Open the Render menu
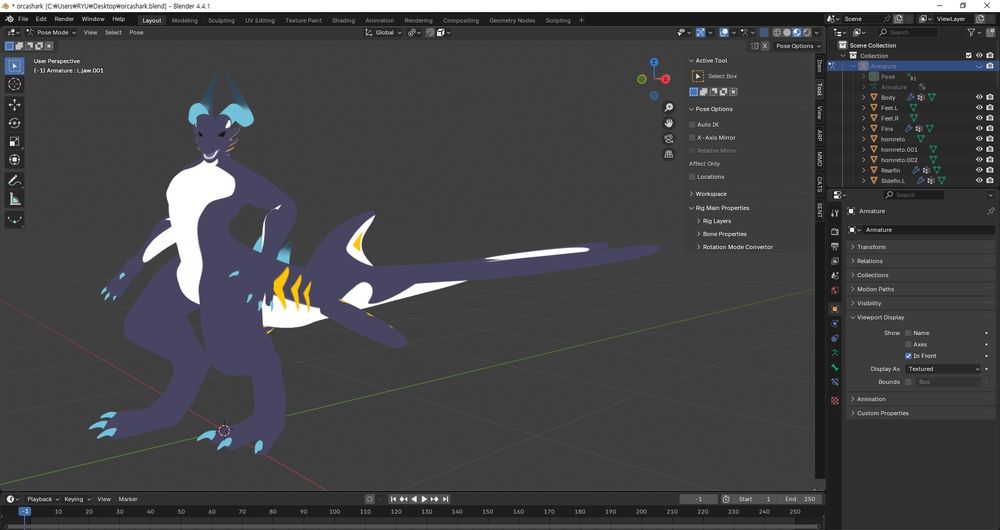The image size is (1000, 530). [64, 19]
